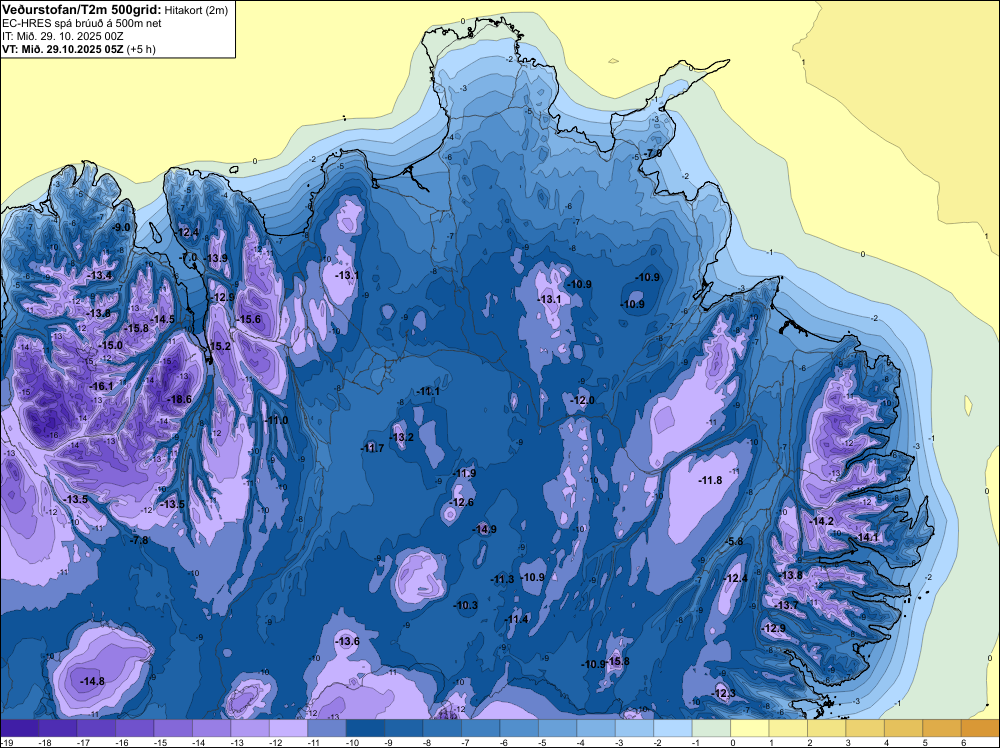Click the '-11.8' temperature reading
Screen dimensions: 1000x748
pos(710,480)
